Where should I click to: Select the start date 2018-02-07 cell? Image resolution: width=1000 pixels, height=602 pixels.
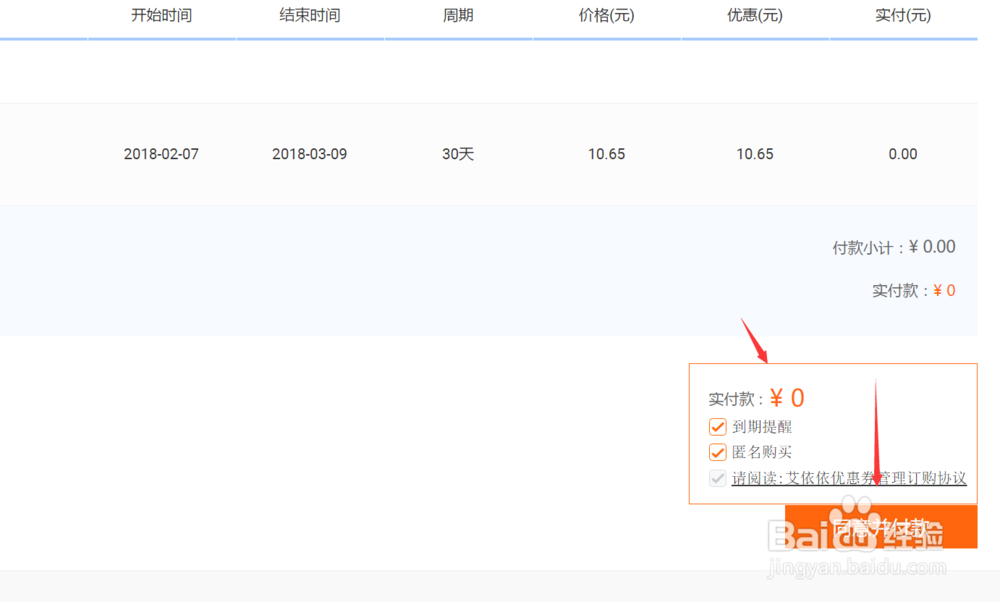coord(160,154)
